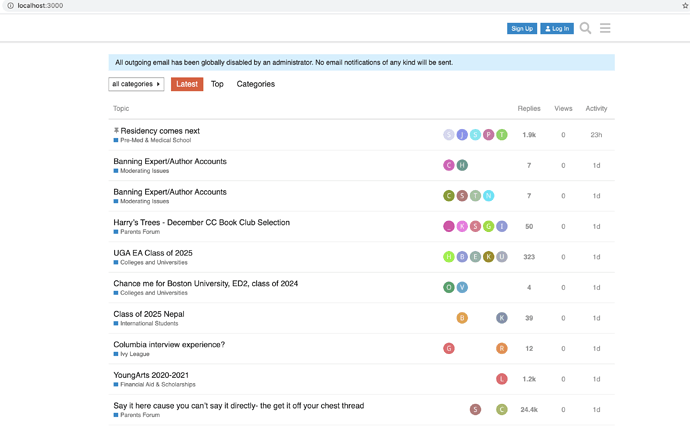Switch to the Top tab
The width and height of the screenshot is (690, 427).
tap(217, 84)
